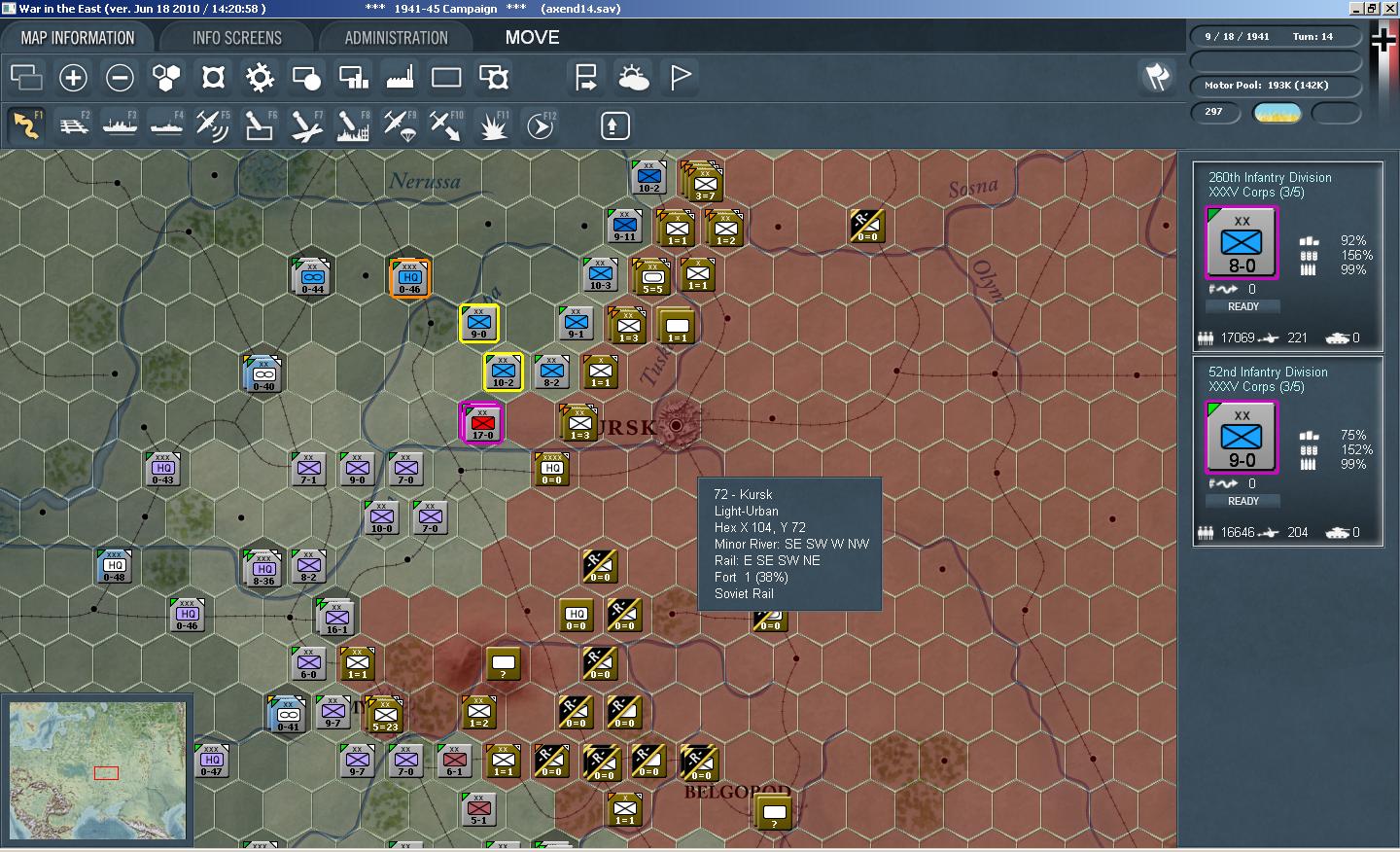Click the sky-and-wheat weather indicator
The width and height of the screenshot is (1400, 852).
pos(1277,113)
